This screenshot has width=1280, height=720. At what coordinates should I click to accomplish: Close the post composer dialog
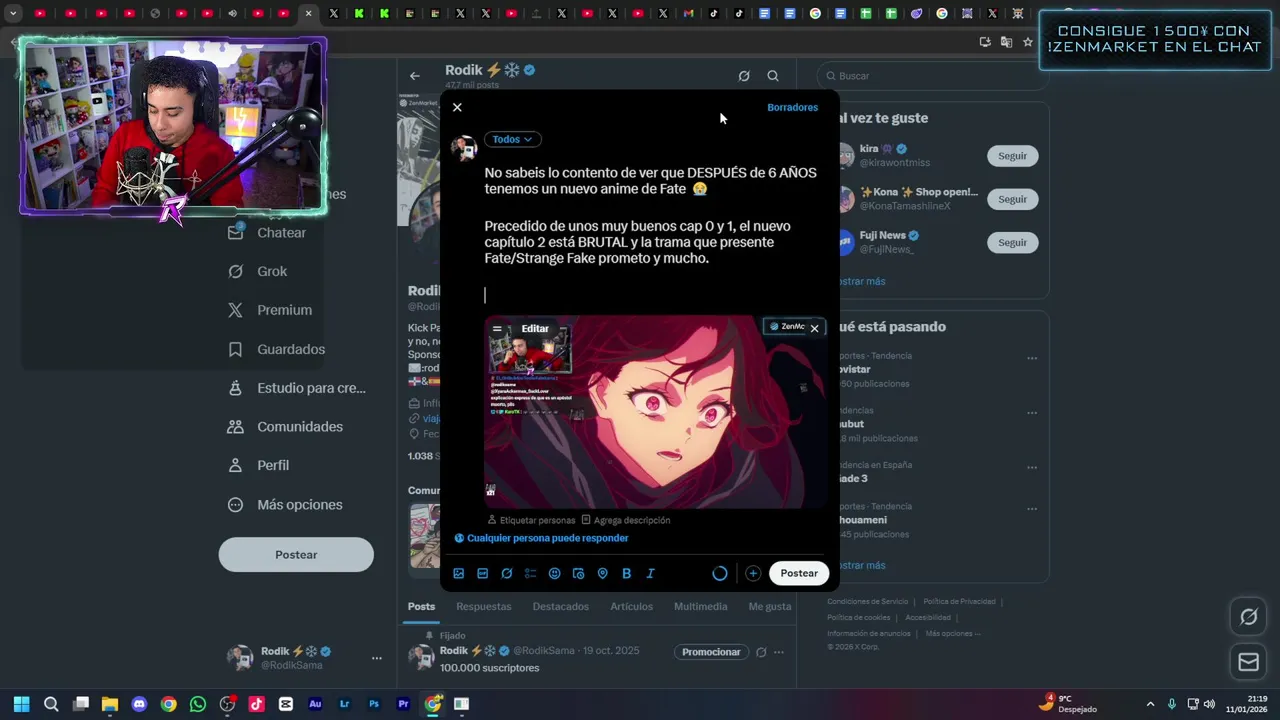point(457,107)
